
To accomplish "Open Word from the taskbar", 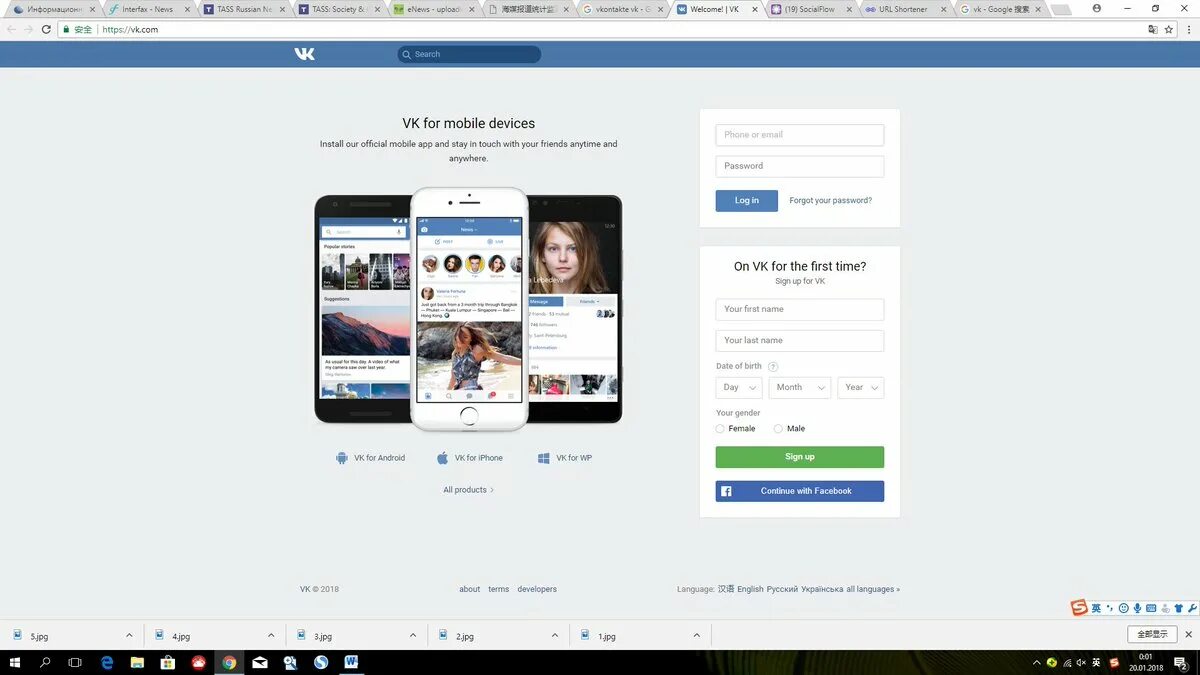I will click(x=351, y=662).
